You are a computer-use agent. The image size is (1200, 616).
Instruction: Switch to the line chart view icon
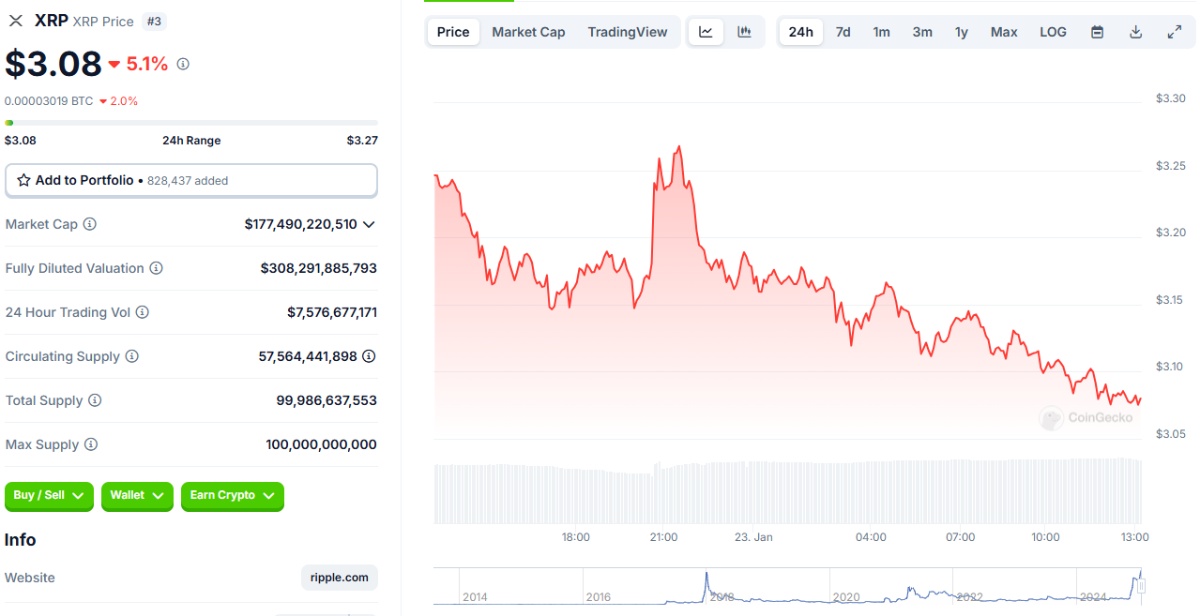(x=706, y=32)
